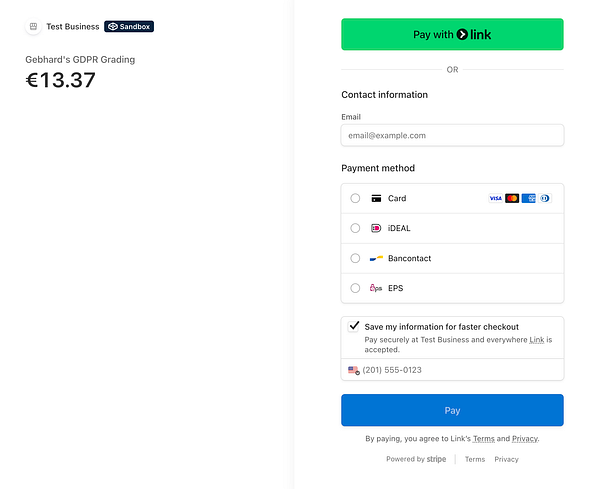The height and width of the screenshot is (489, 600).
Task: Click the phone number input field
Action: tap(460, 370)
